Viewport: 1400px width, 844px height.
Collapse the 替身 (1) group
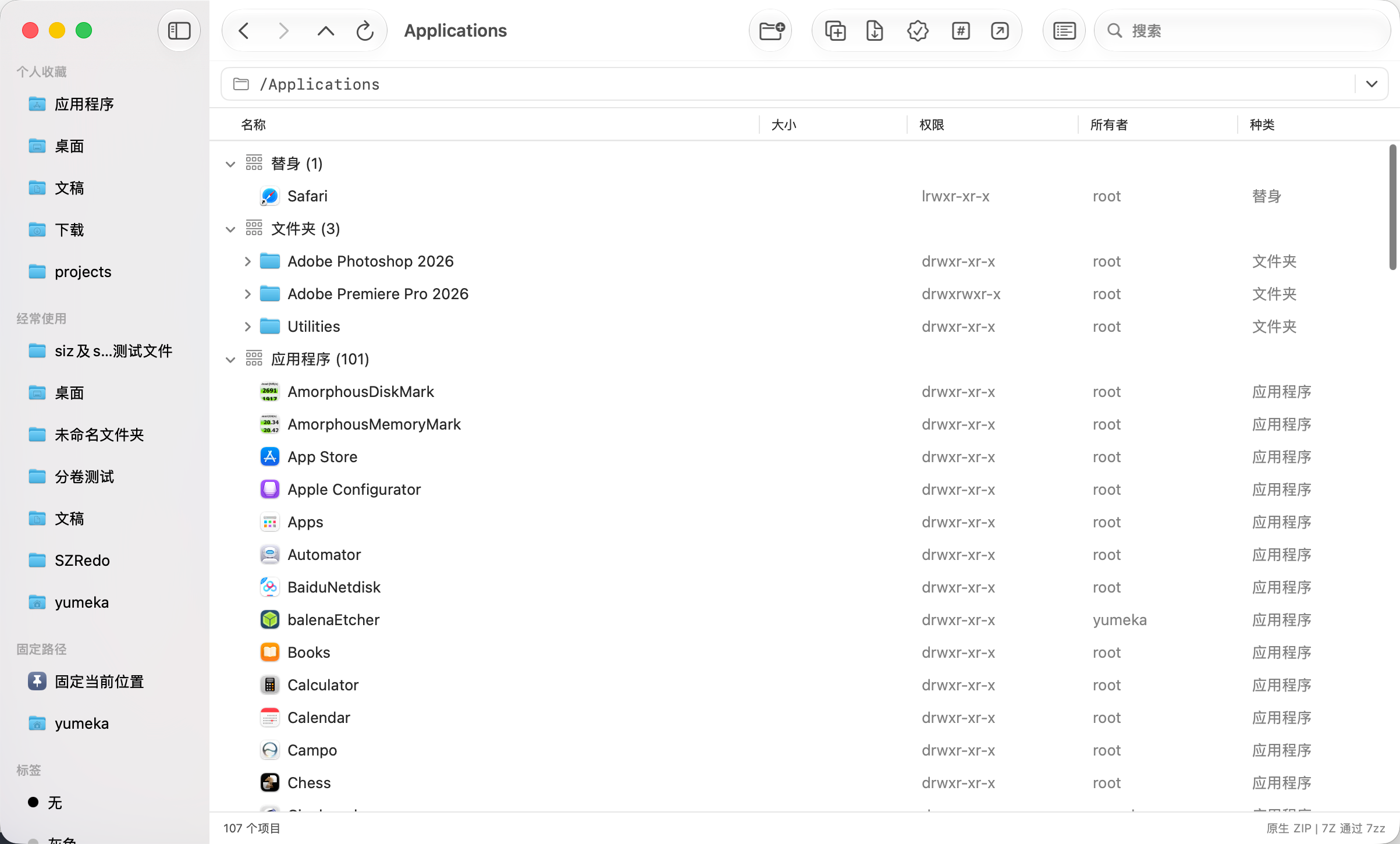(x=230, y=164)
